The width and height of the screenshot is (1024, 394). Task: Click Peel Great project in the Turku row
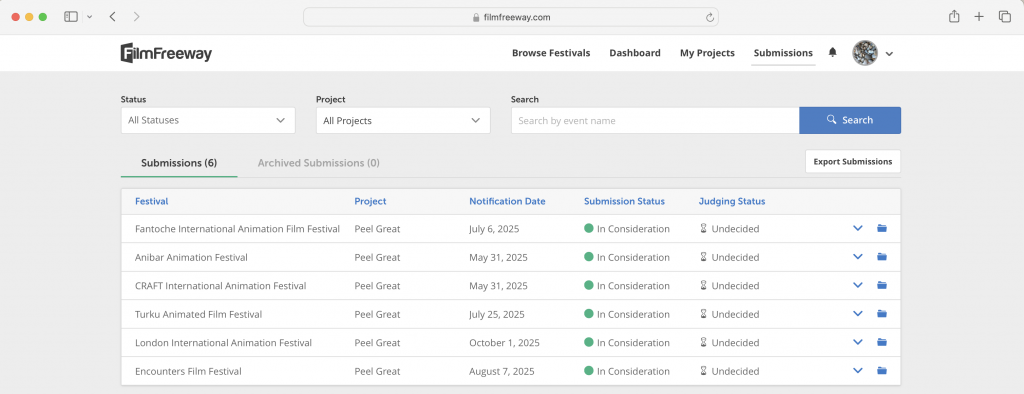(x=377, y=314)
